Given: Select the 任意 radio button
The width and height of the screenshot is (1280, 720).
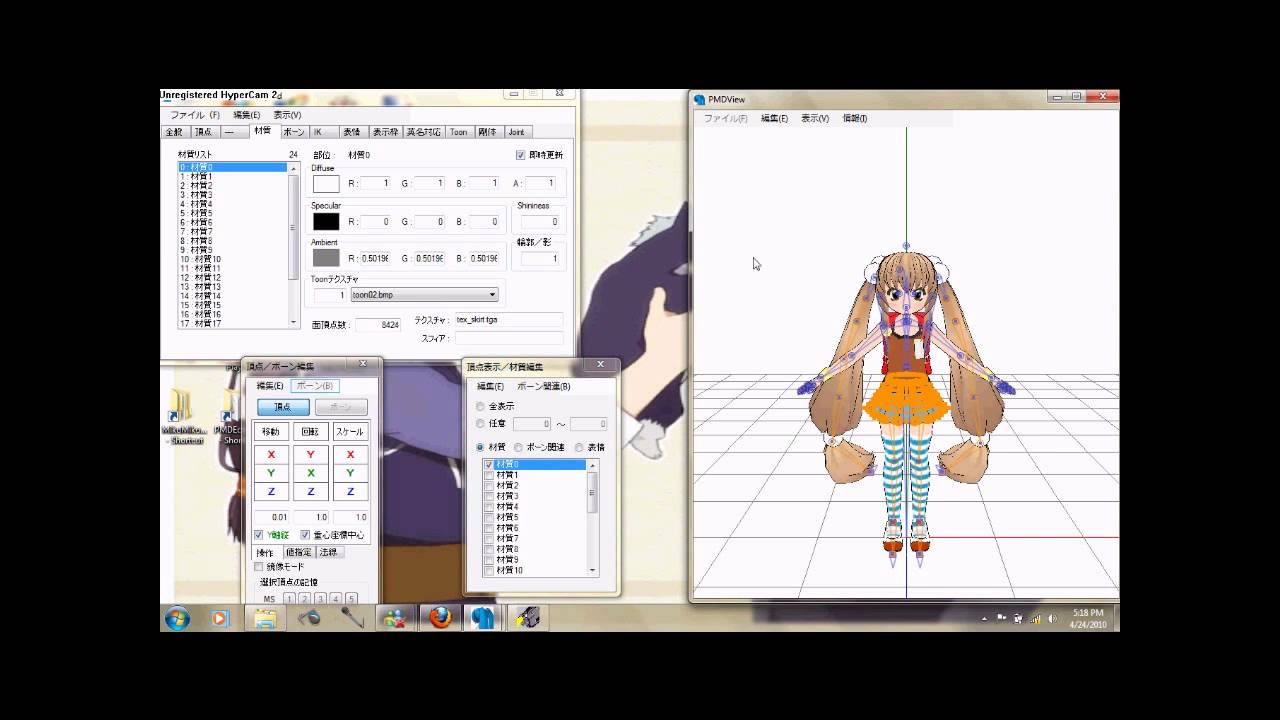Looking at the screenshot, I should 480,424.
